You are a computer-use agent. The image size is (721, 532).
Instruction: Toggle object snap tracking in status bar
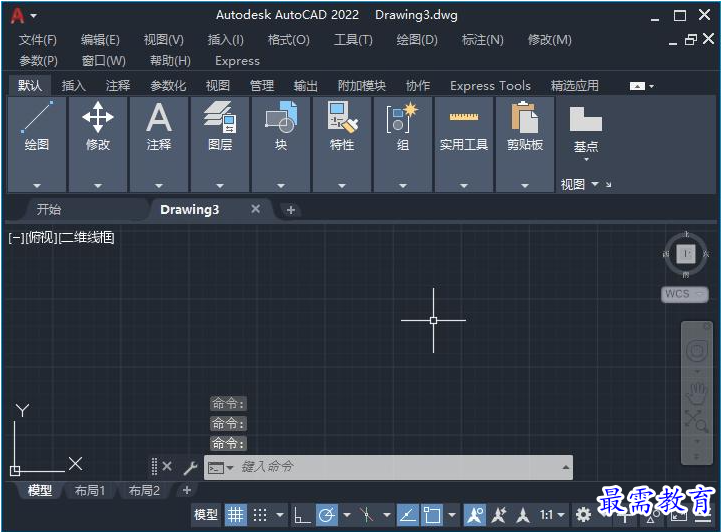(x=407, y=515)
